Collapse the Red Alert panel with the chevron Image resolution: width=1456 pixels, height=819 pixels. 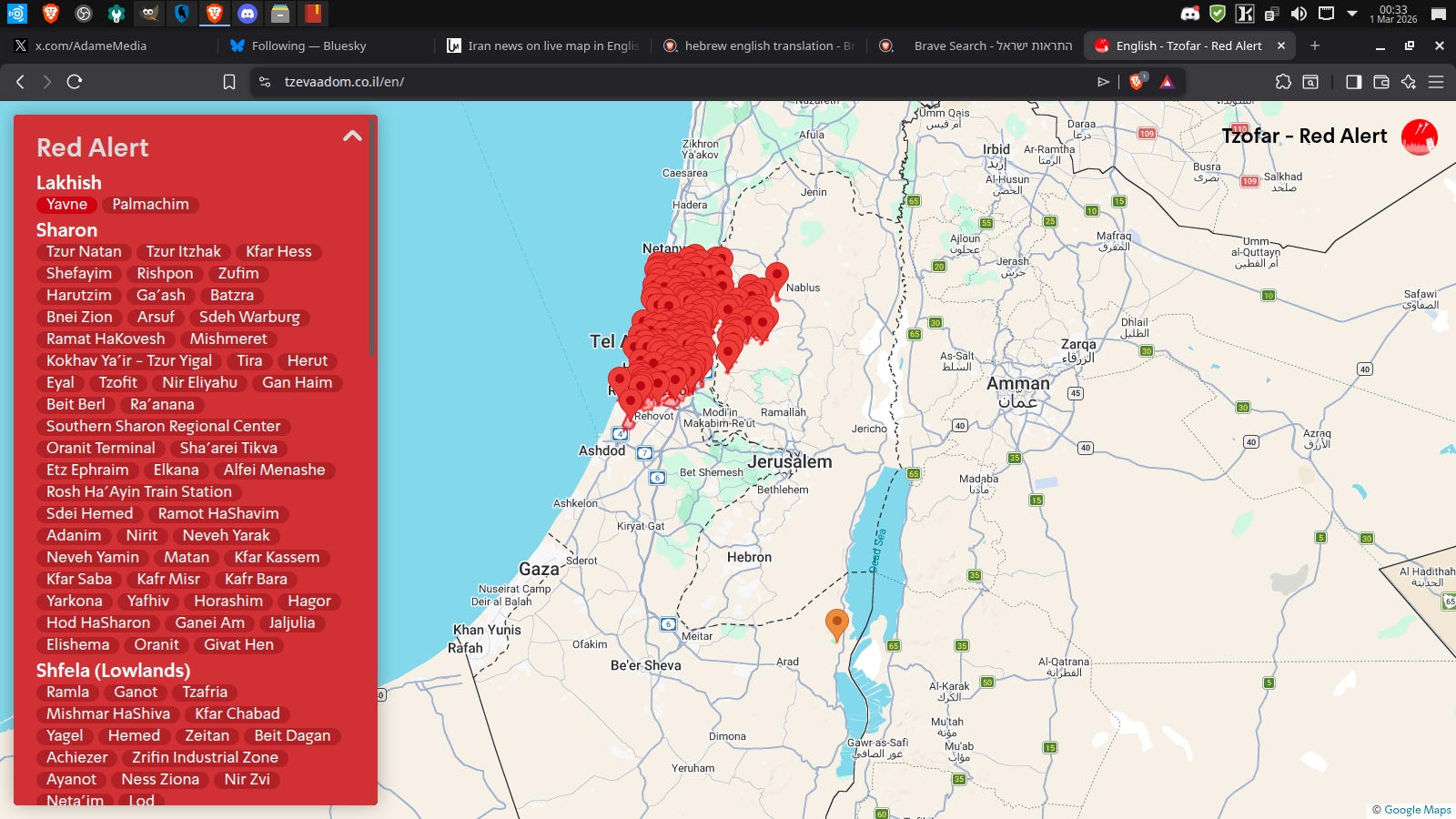[x=352, y=136]
